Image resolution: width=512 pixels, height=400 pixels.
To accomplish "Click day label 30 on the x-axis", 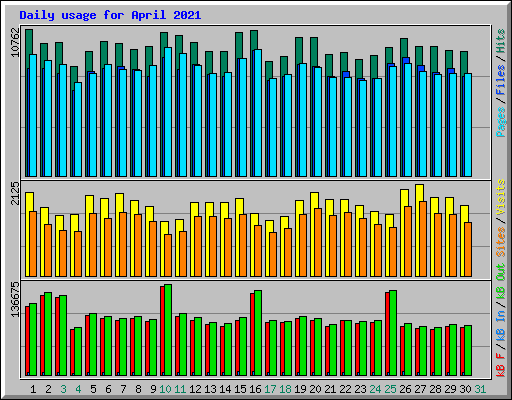I will pos(465,389).
